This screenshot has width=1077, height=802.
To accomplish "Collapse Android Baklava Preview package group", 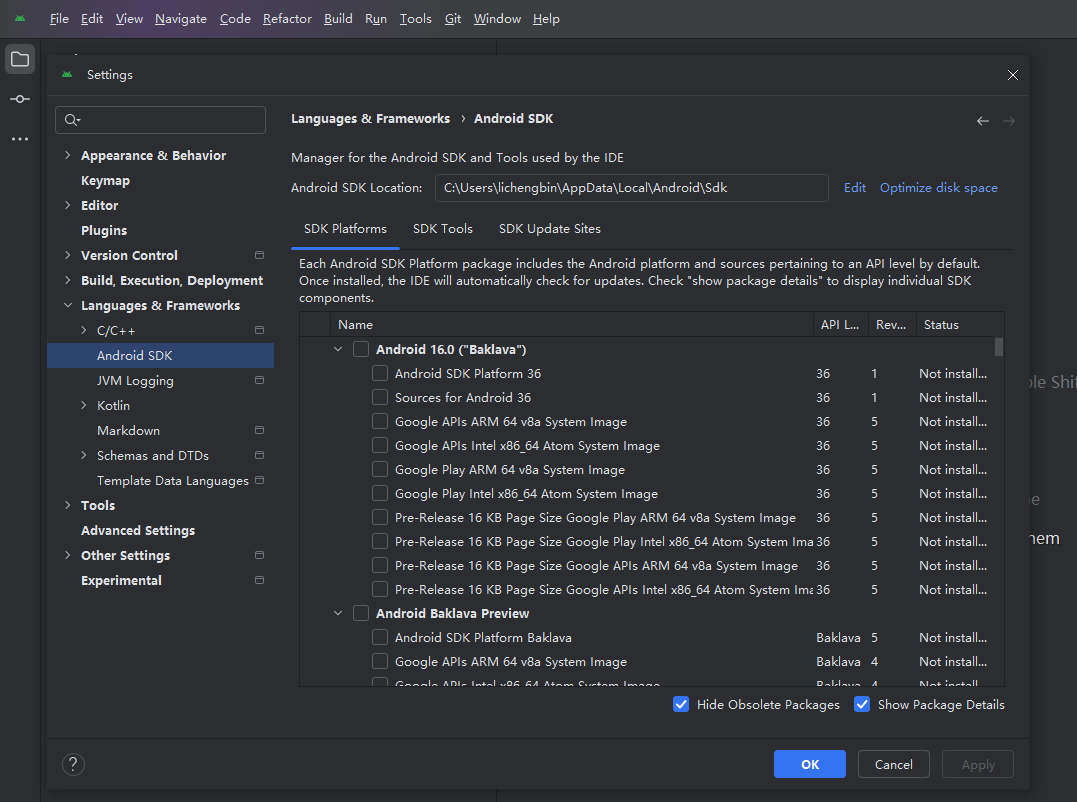I will click(338, 613).
